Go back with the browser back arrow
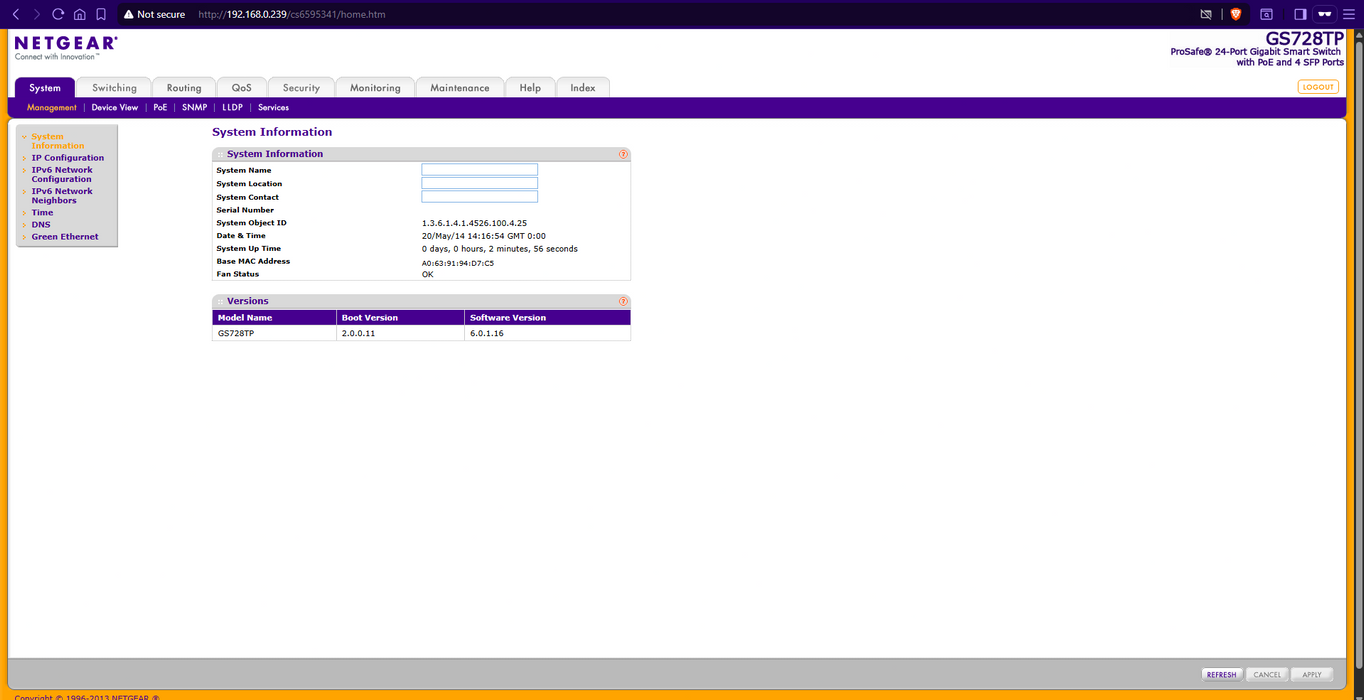Viewport: 1364px width, 700px height. click(16, 14)
